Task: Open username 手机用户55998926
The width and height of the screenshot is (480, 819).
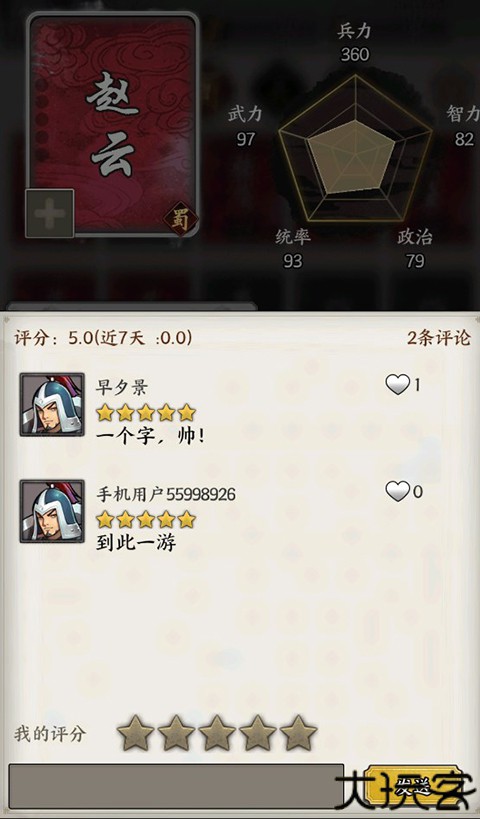Action: click(x=166, y=494)
